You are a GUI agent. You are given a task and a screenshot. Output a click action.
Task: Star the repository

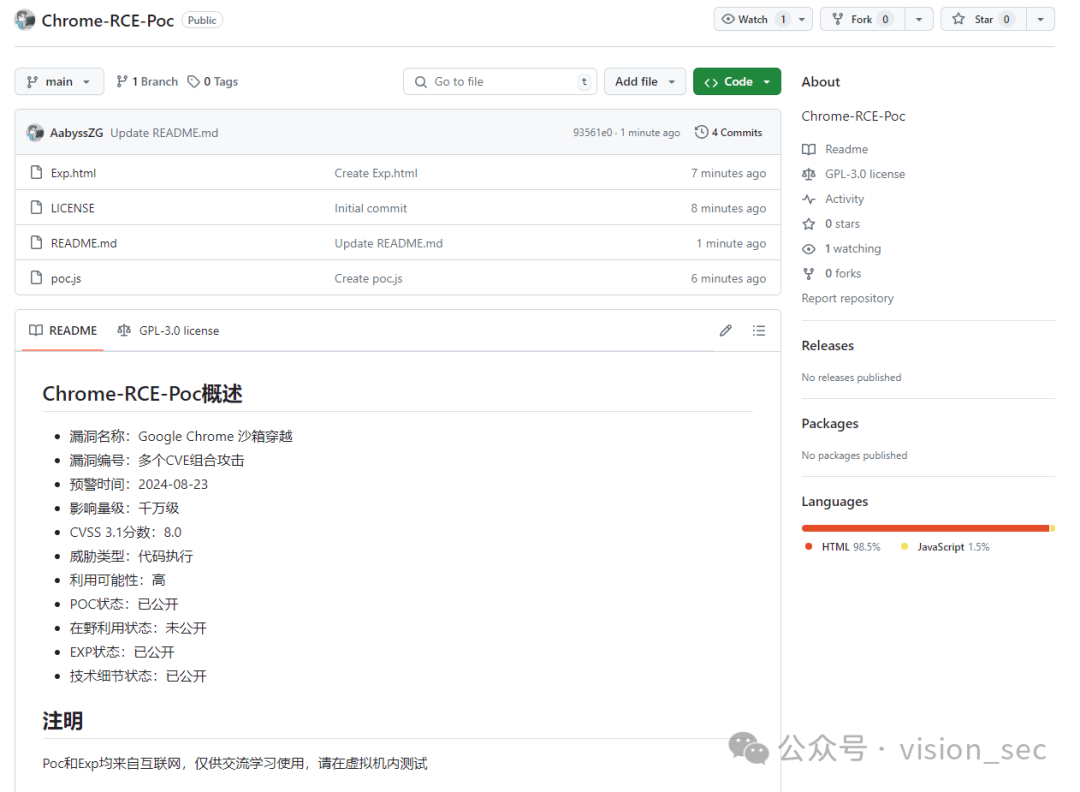point(984,19)
